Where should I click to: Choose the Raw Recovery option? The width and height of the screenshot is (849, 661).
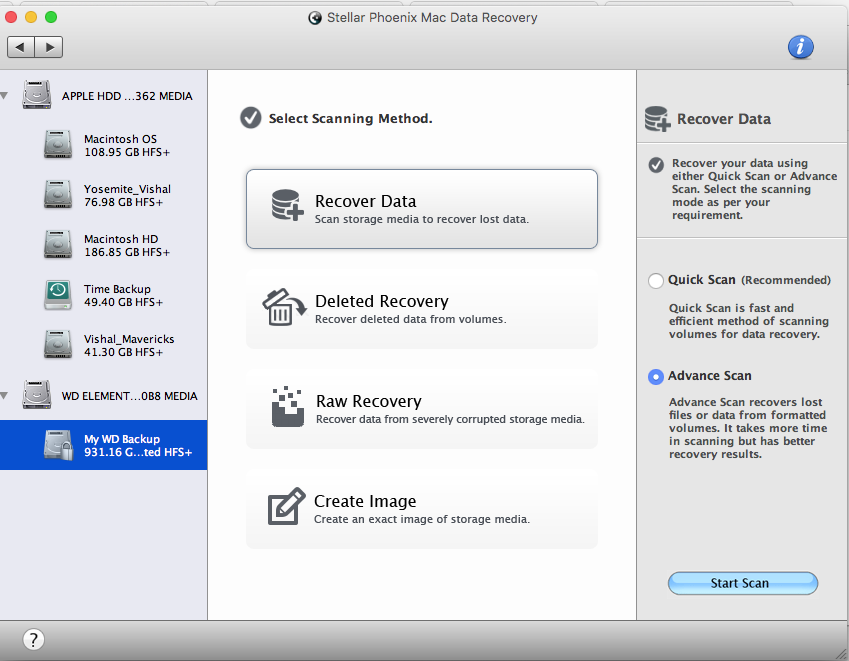point(422,409)
